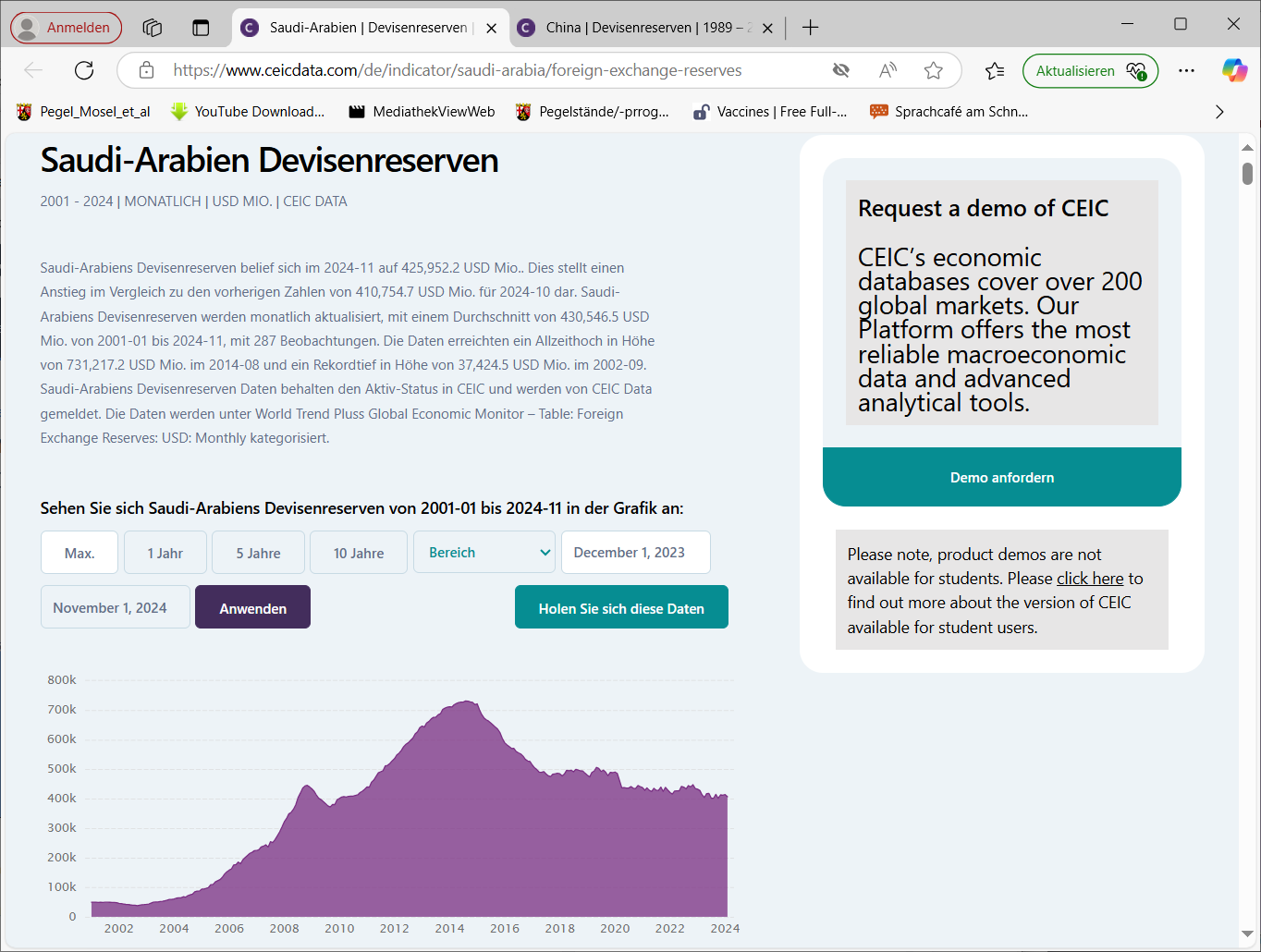Viewport: 1261px width, 952px height.
Task: Click the December 1, 2023 date field
Action: tap(636, 552)
